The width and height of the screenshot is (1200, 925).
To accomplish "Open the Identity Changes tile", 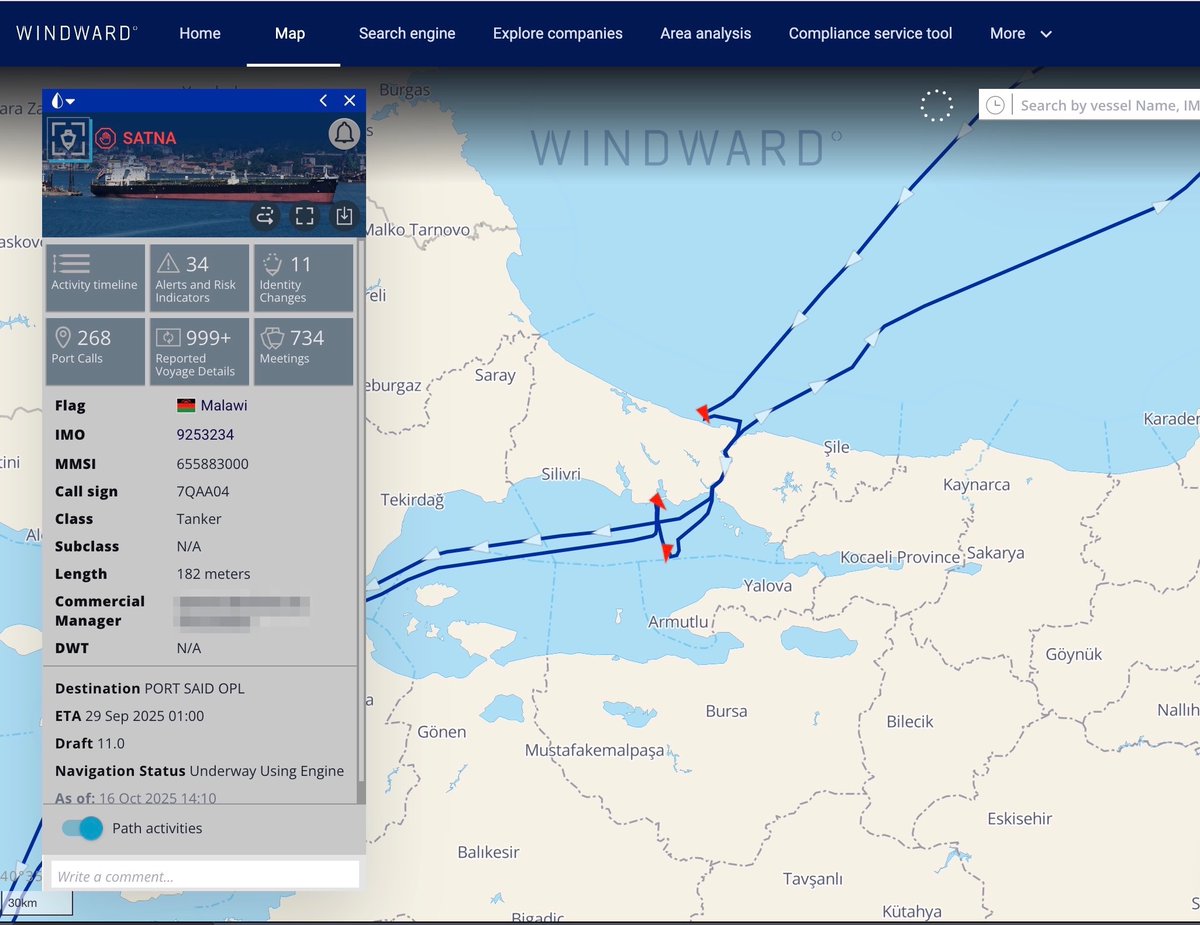I will [303, 278].
